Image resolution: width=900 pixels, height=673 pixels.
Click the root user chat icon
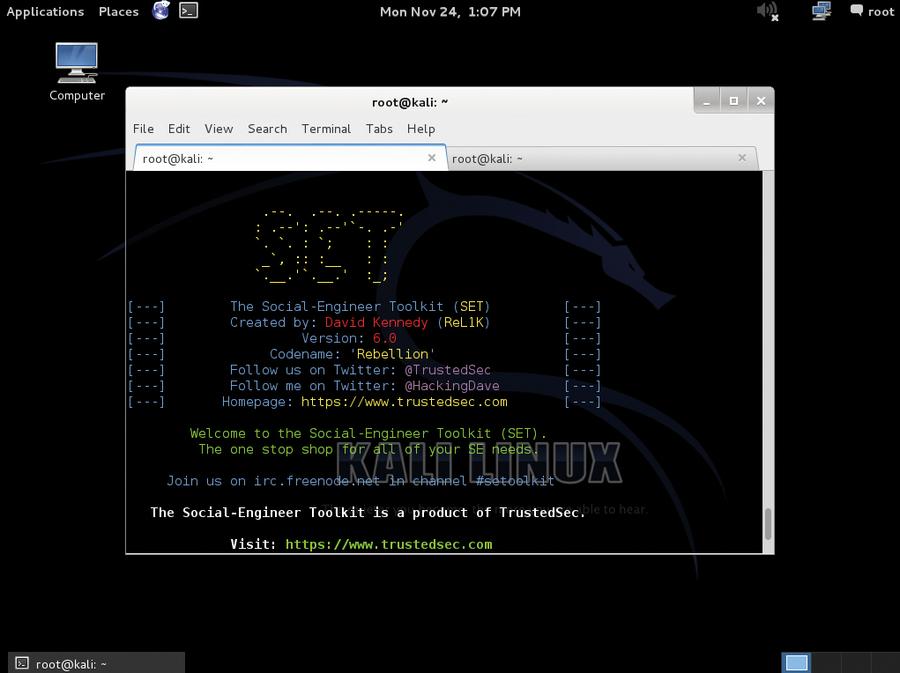click(856, 11)
